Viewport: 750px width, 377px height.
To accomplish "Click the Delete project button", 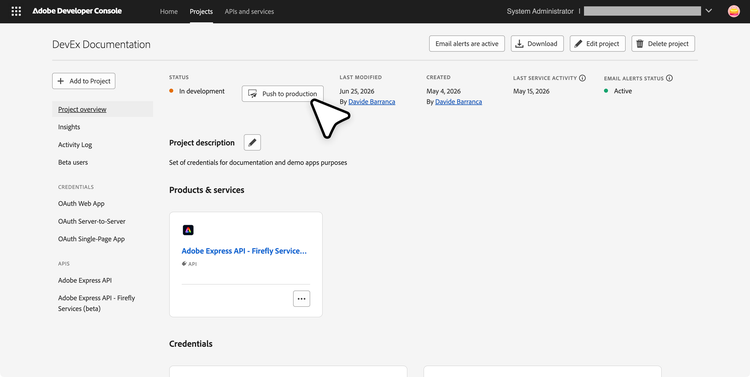I will click(x=663, y=44).
